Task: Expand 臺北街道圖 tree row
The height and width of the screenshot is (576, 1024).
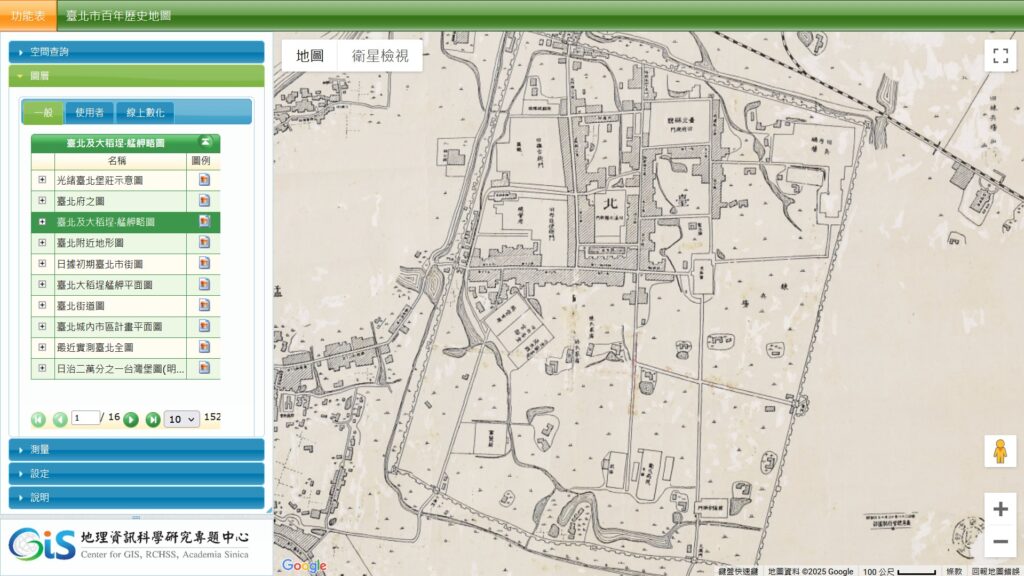Action: click(42, 305)
